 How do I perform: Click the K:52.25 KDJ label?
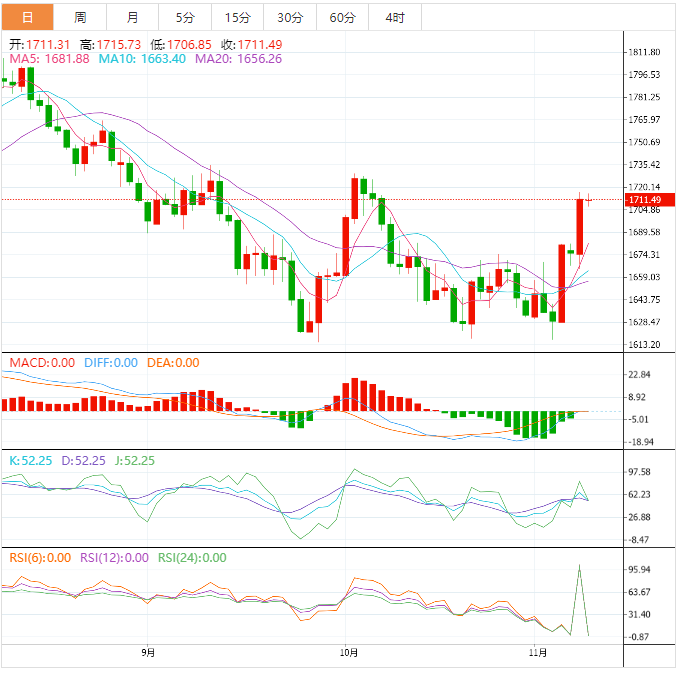pos(31,460)
